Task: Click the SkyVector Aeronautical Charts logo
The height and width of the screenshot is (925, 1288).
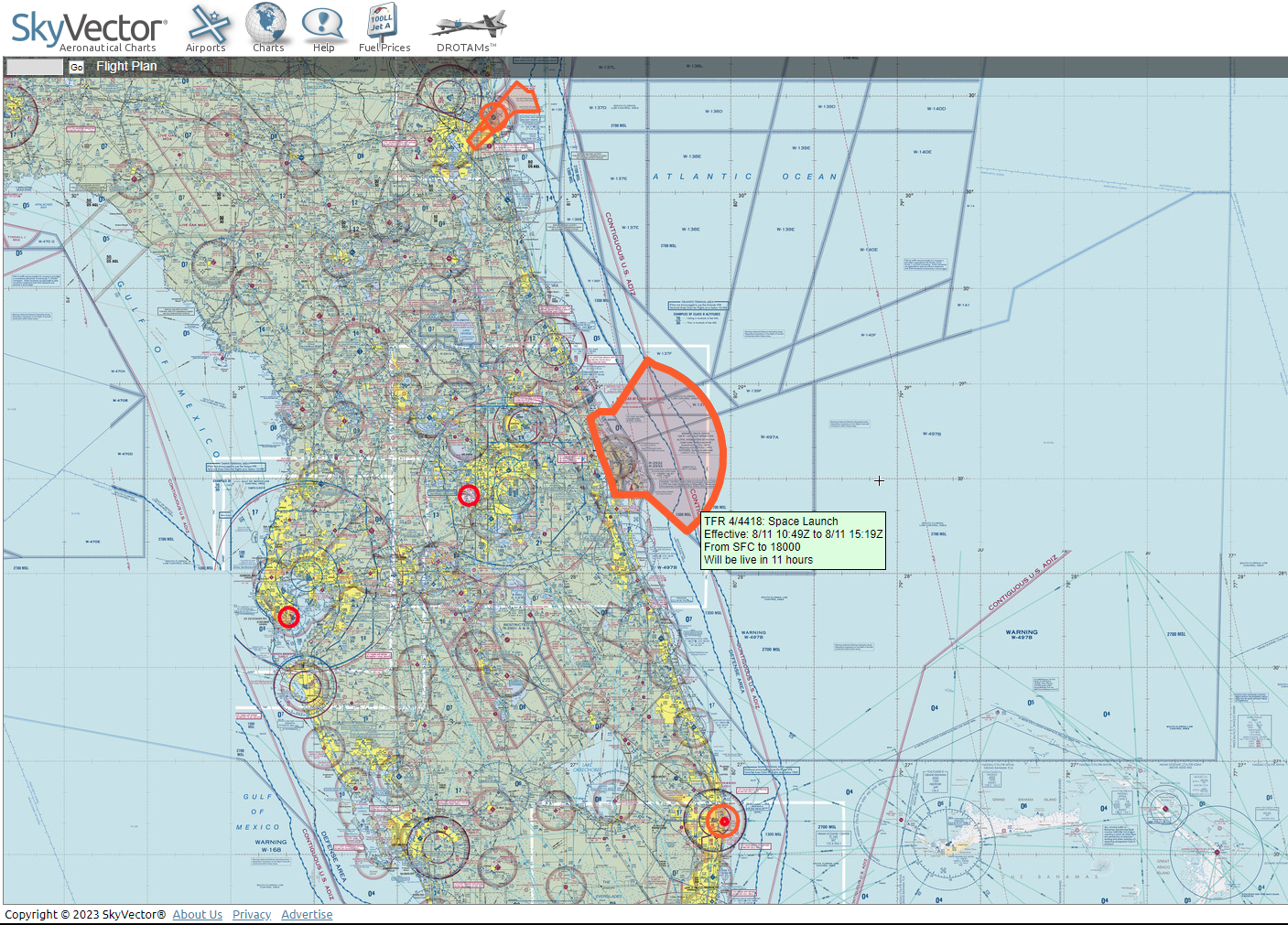Action: pos(89,31)
